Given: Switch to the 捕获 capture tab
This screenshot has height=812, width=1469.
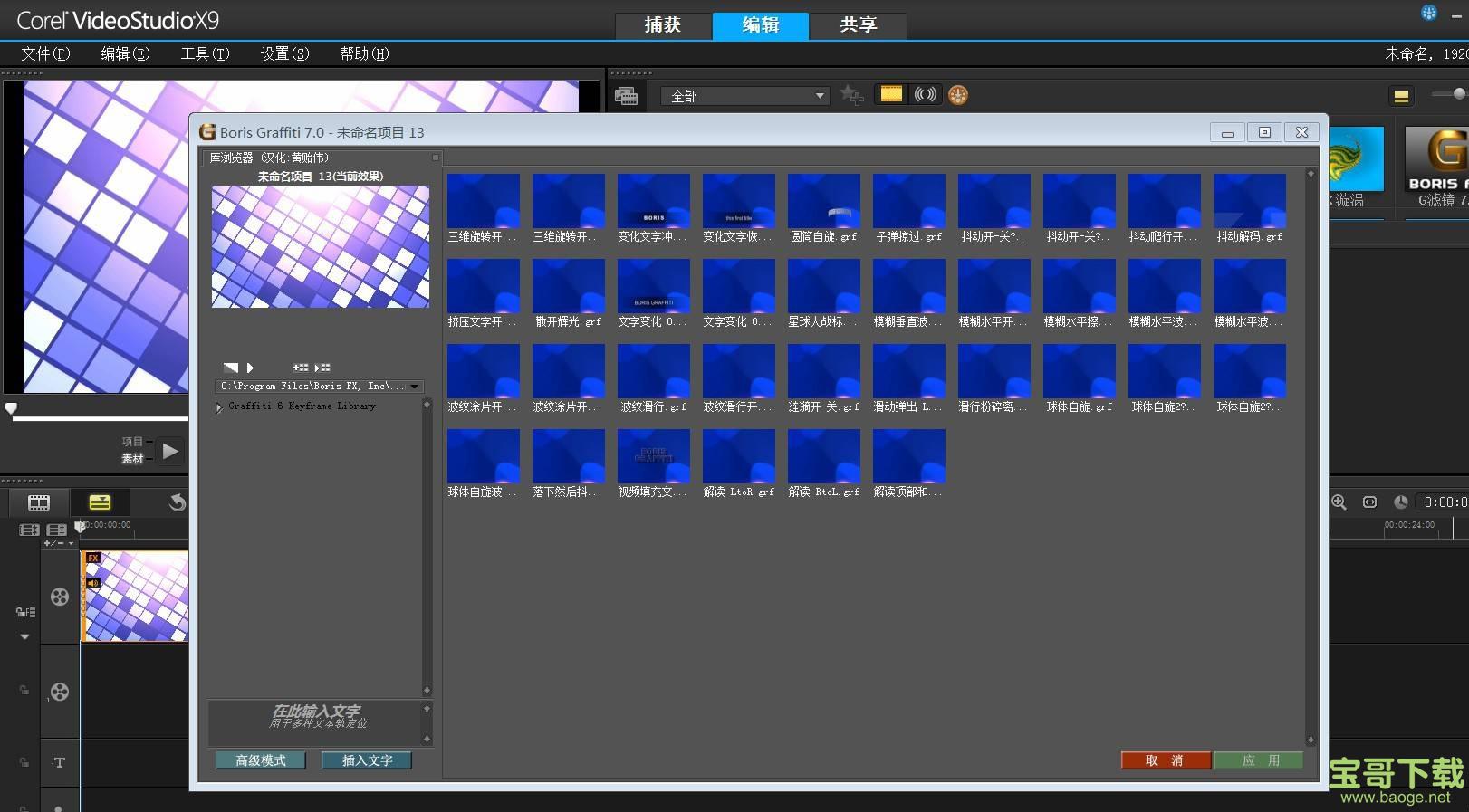Looking at the screenshot, I should point(663,25).
